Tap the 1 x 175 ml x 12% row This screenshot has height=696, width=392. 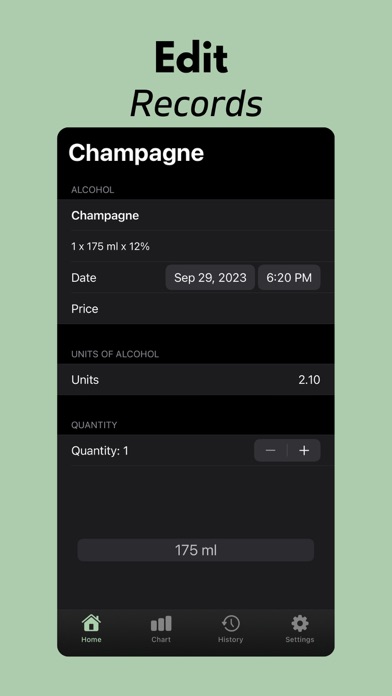tap(196, 246)
